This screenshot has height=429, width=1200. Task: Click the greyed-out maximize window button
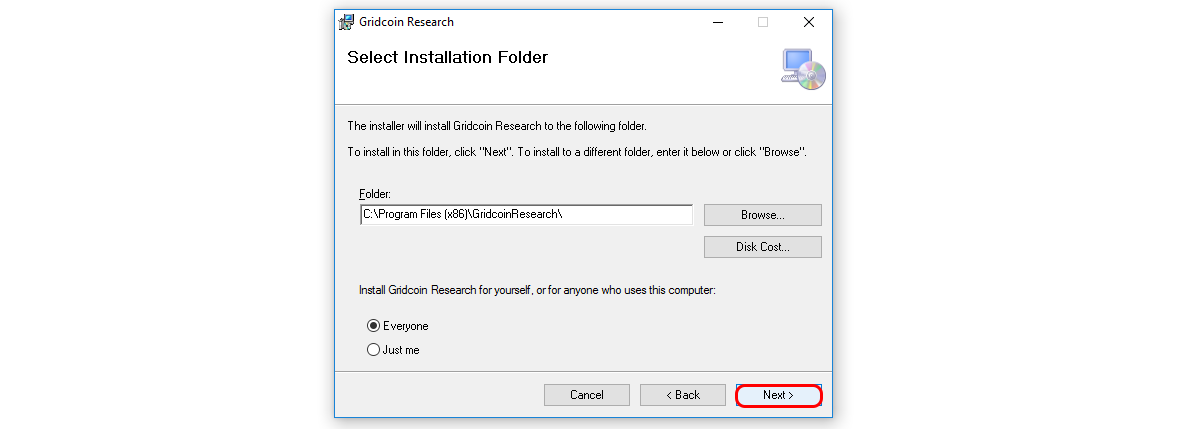coord(763,22)
